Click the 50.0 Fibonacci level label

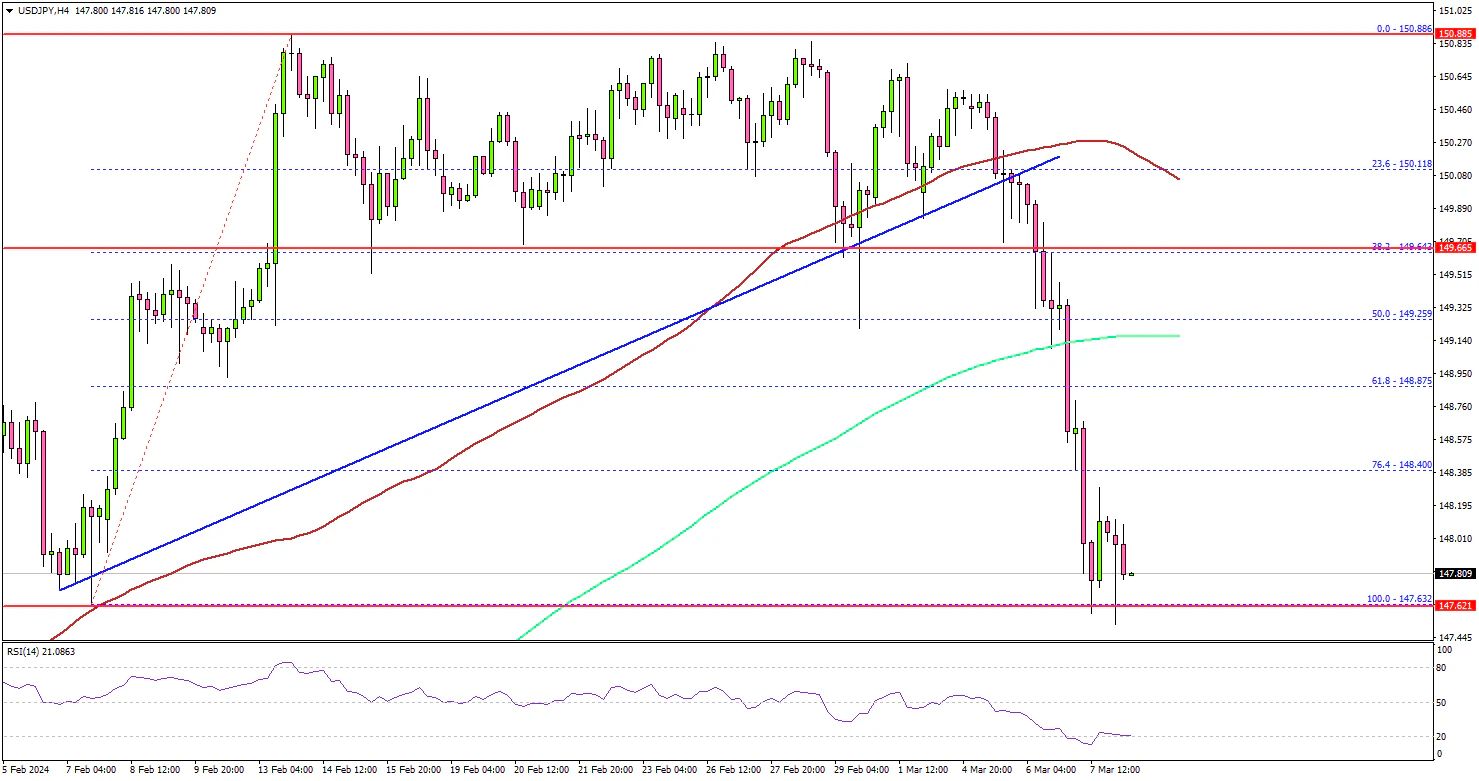[1403, 314]
